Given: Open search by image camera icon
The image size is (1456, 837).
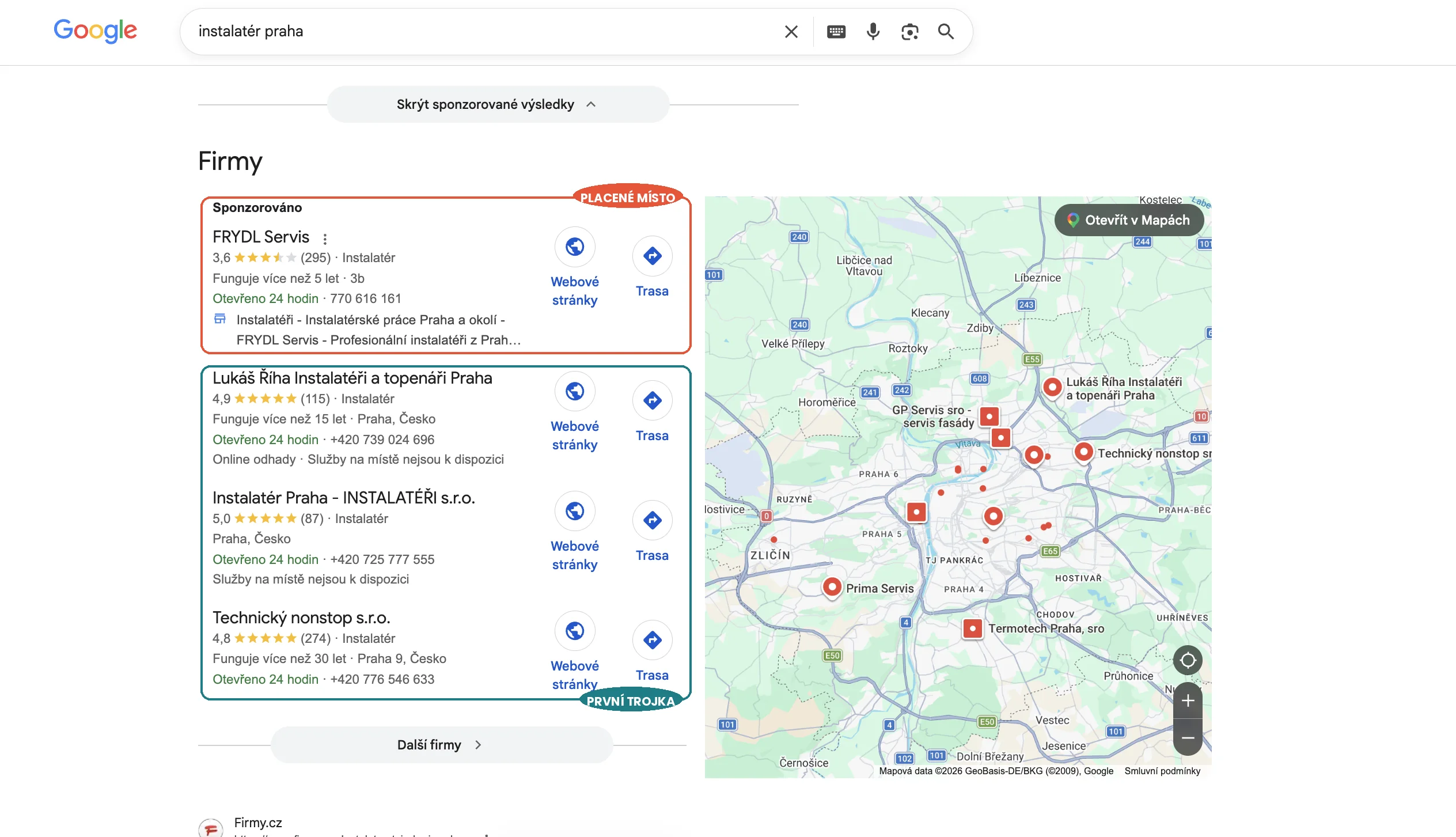Looking at the screenshot, I should point(909,32).
